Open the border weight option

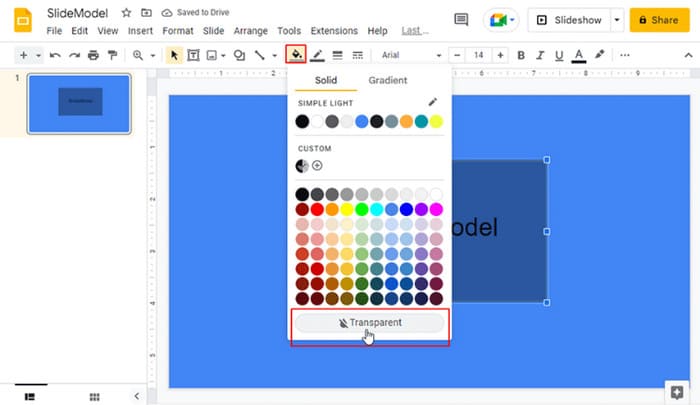tap(338, 55)
